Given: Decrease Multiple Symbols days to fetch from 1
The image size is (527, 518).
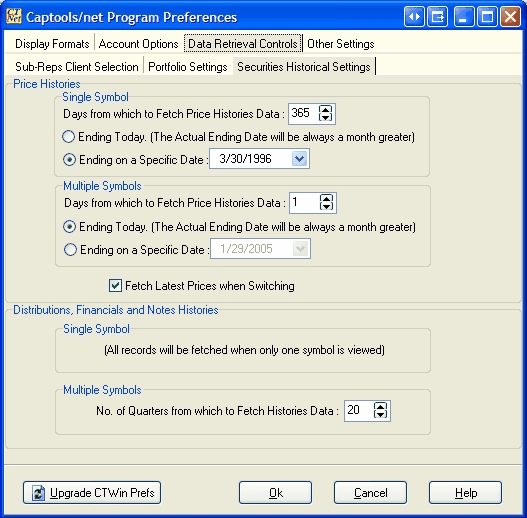Looking at the screenshot, I should (x=326, y=206).
